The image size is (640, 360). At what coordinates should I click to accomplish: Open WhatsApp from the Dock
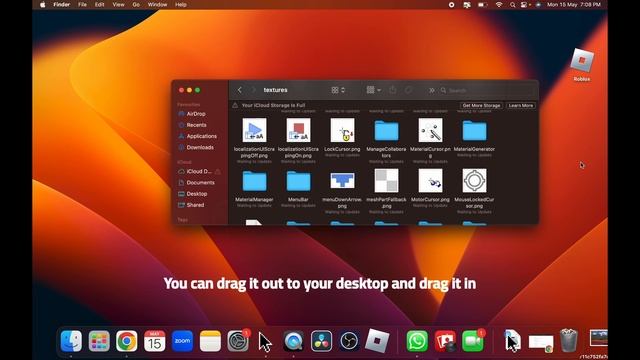pyautogui.click(x=417, y=341)
